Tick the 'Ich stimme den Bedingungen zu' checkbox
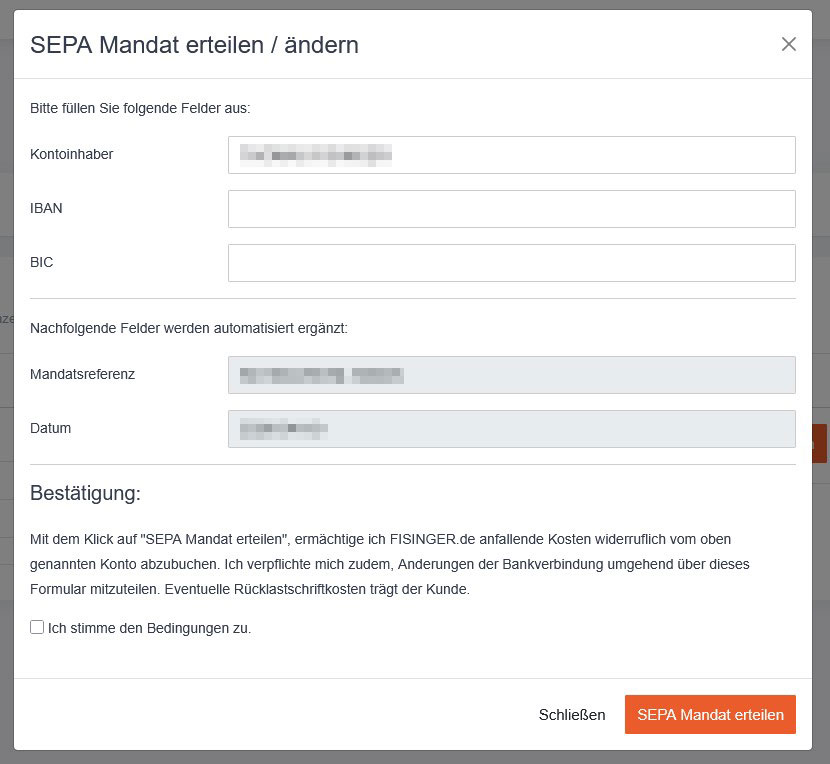This screenshot has width=830, height=764. click(37, 627)
